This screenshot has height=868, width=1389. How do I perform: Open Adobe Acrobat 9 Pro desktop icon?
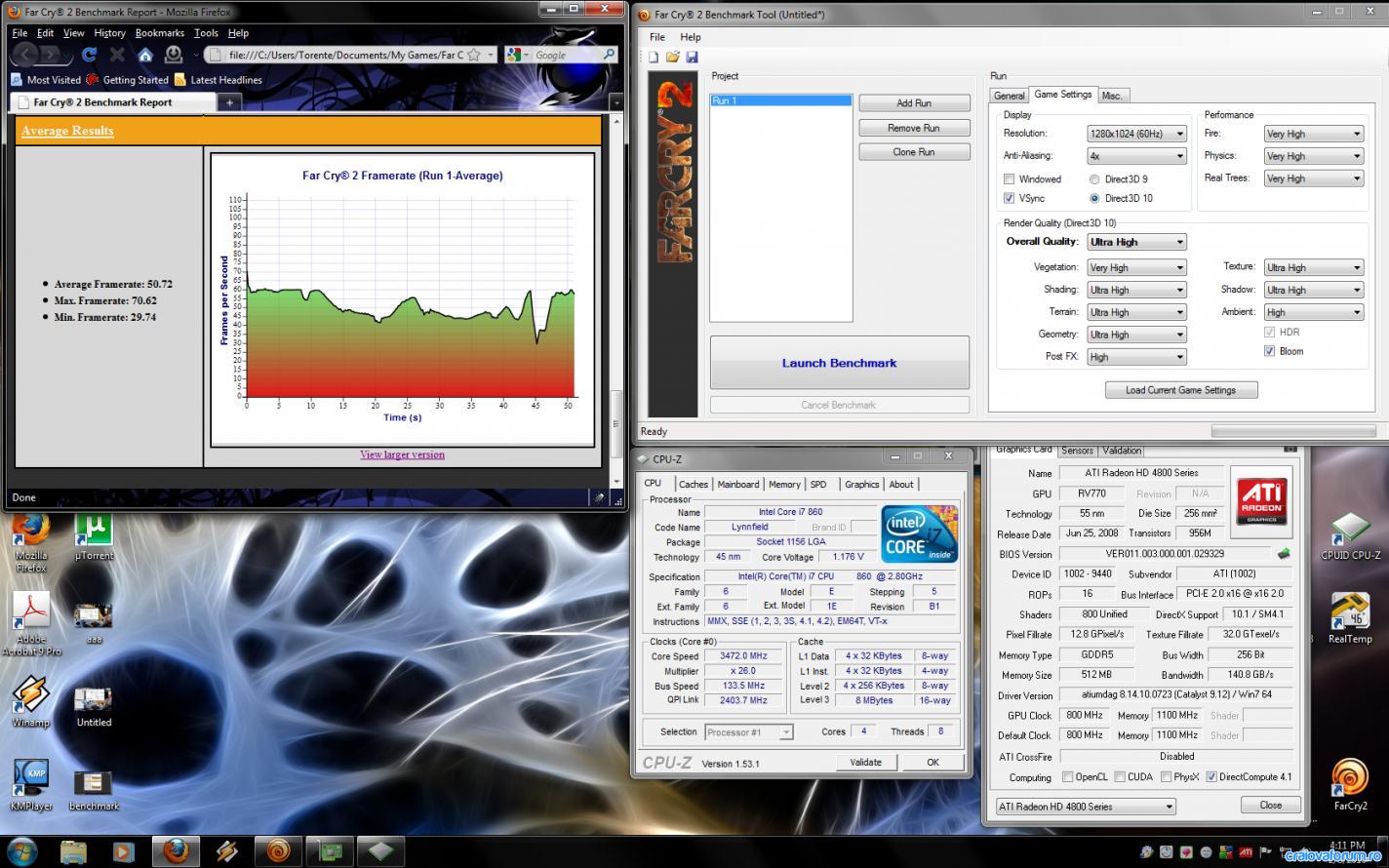31,624
